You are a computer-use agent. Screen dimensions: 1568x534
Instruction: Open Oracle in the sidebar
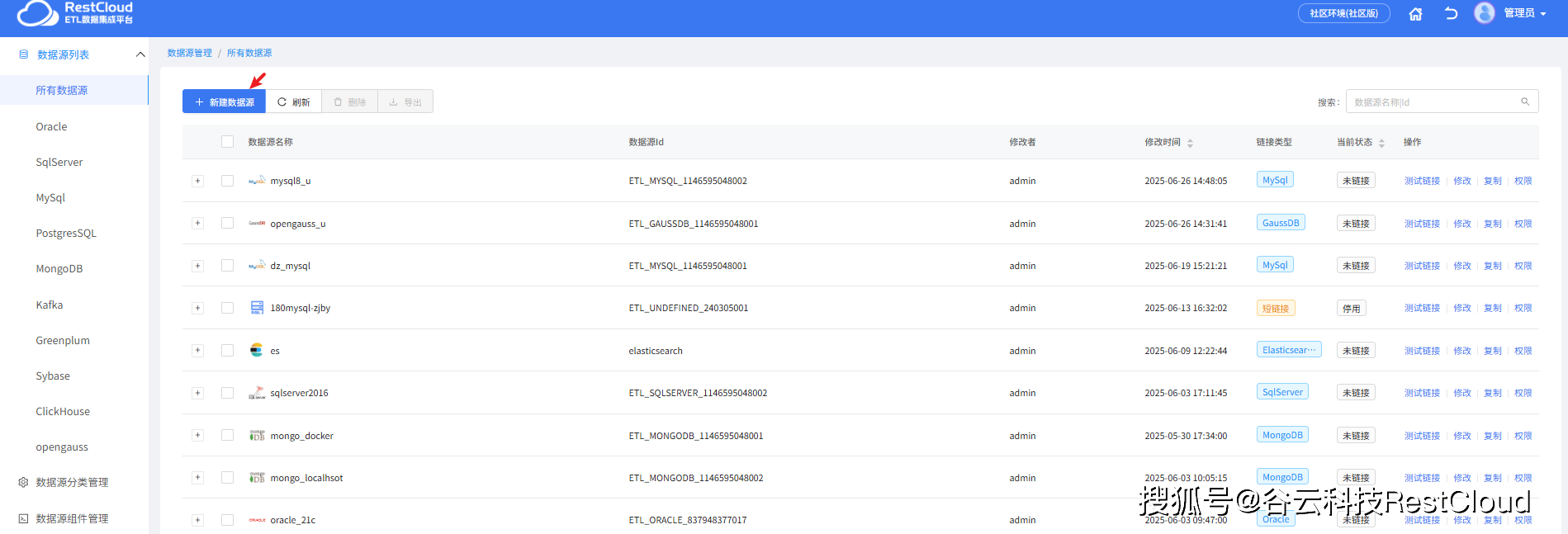[x=51, y=126]
